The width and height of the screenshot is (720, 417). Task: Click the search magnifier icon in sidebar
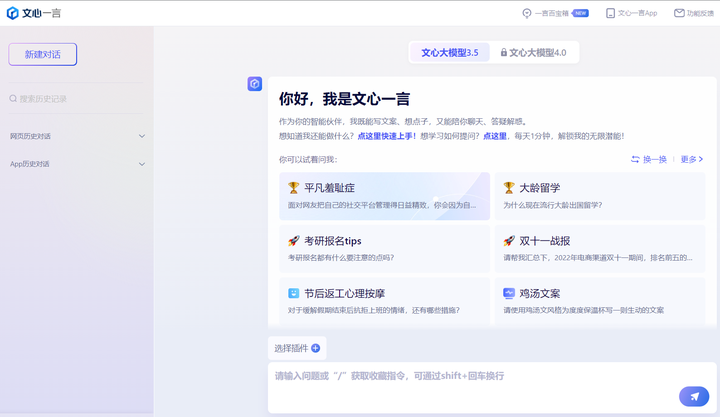13,98
